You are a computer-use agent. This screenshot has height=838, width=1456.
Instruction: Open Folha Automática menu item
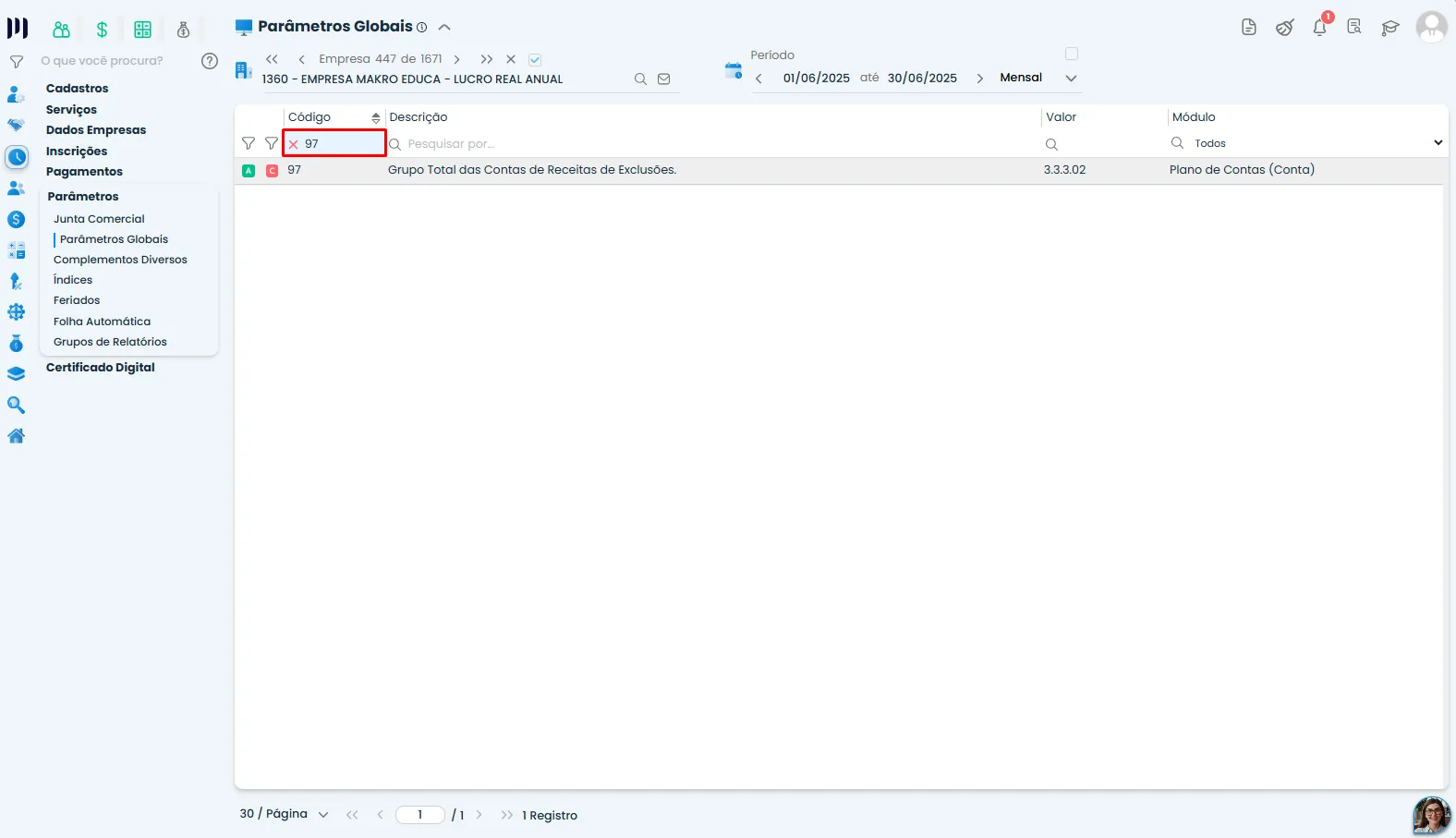point(102,322)
